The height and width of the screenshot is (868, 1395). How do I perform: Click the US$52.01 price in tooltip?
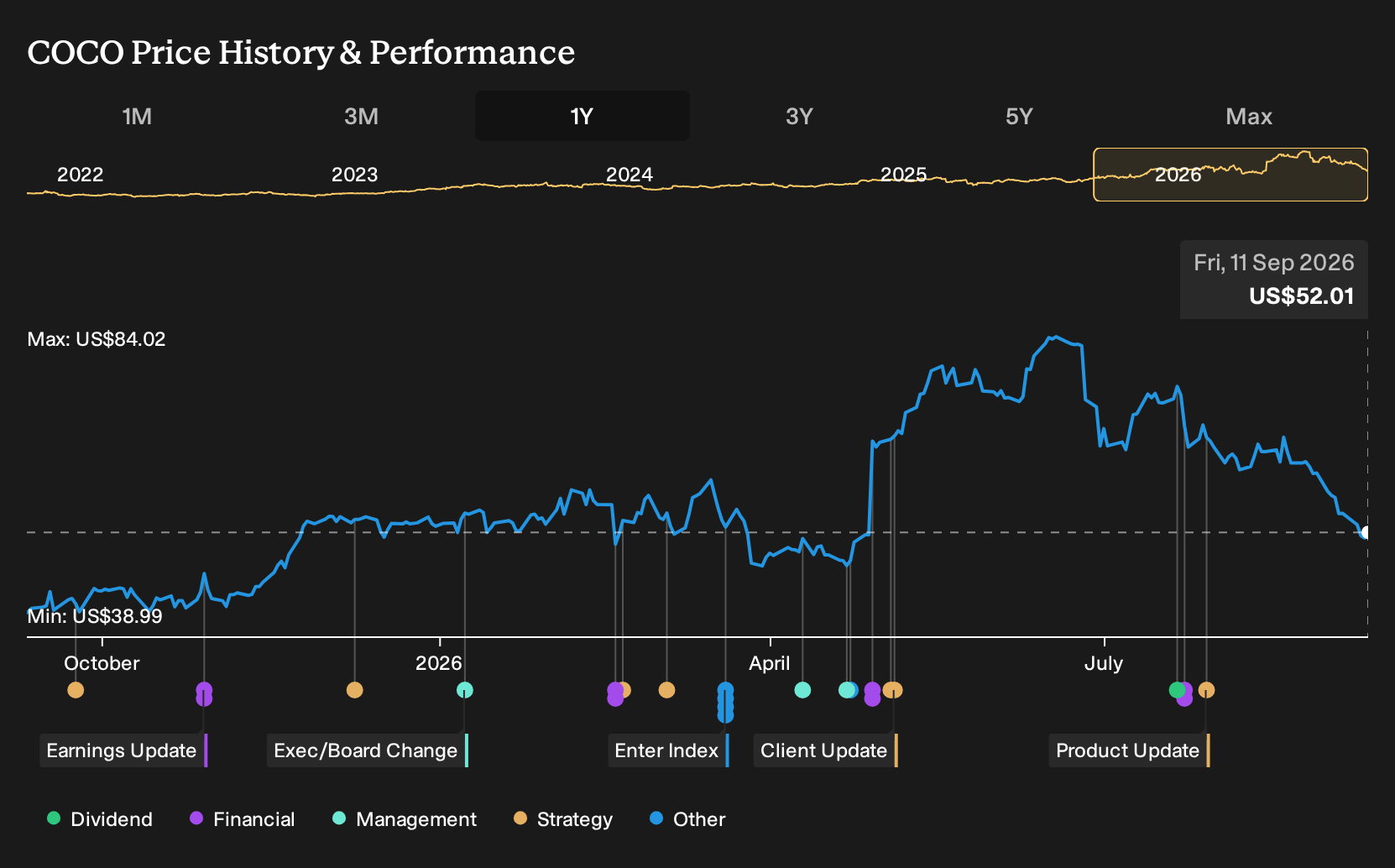(1301, 296)
